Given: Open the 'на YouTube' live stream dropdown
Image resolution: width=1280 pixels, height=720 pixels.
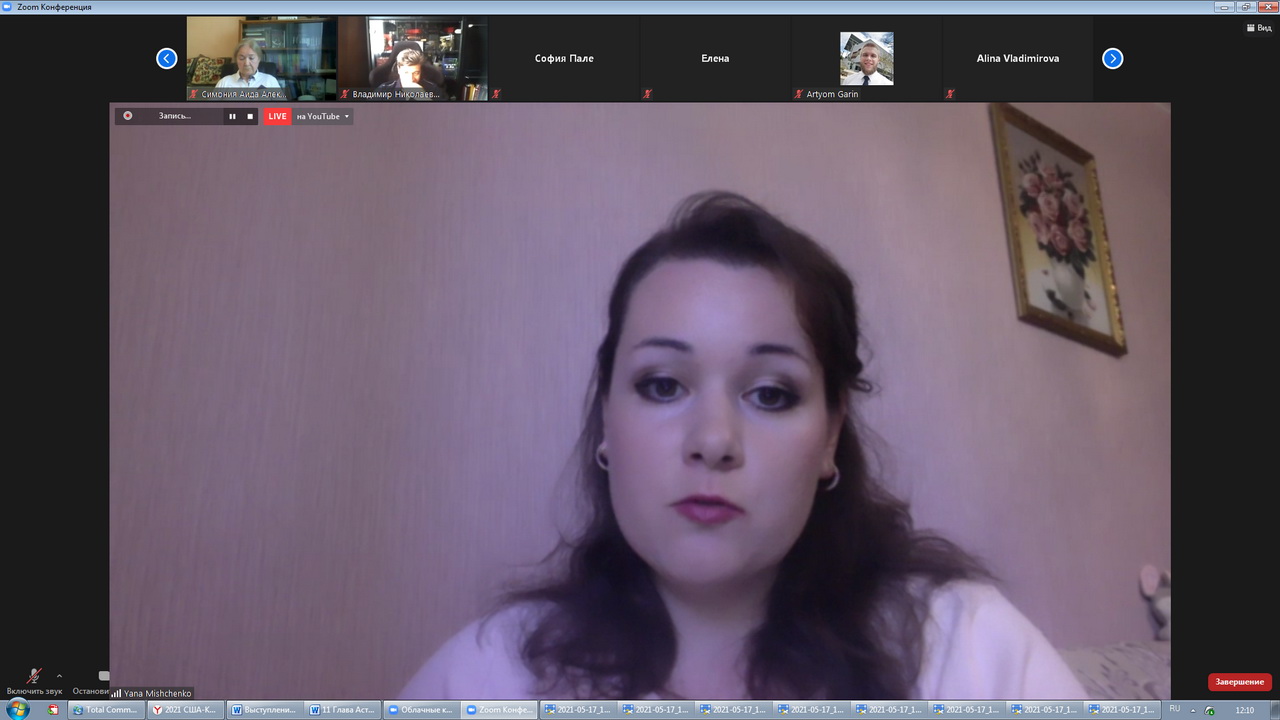Looking at the screenshot, I should (x=323, y=116).
